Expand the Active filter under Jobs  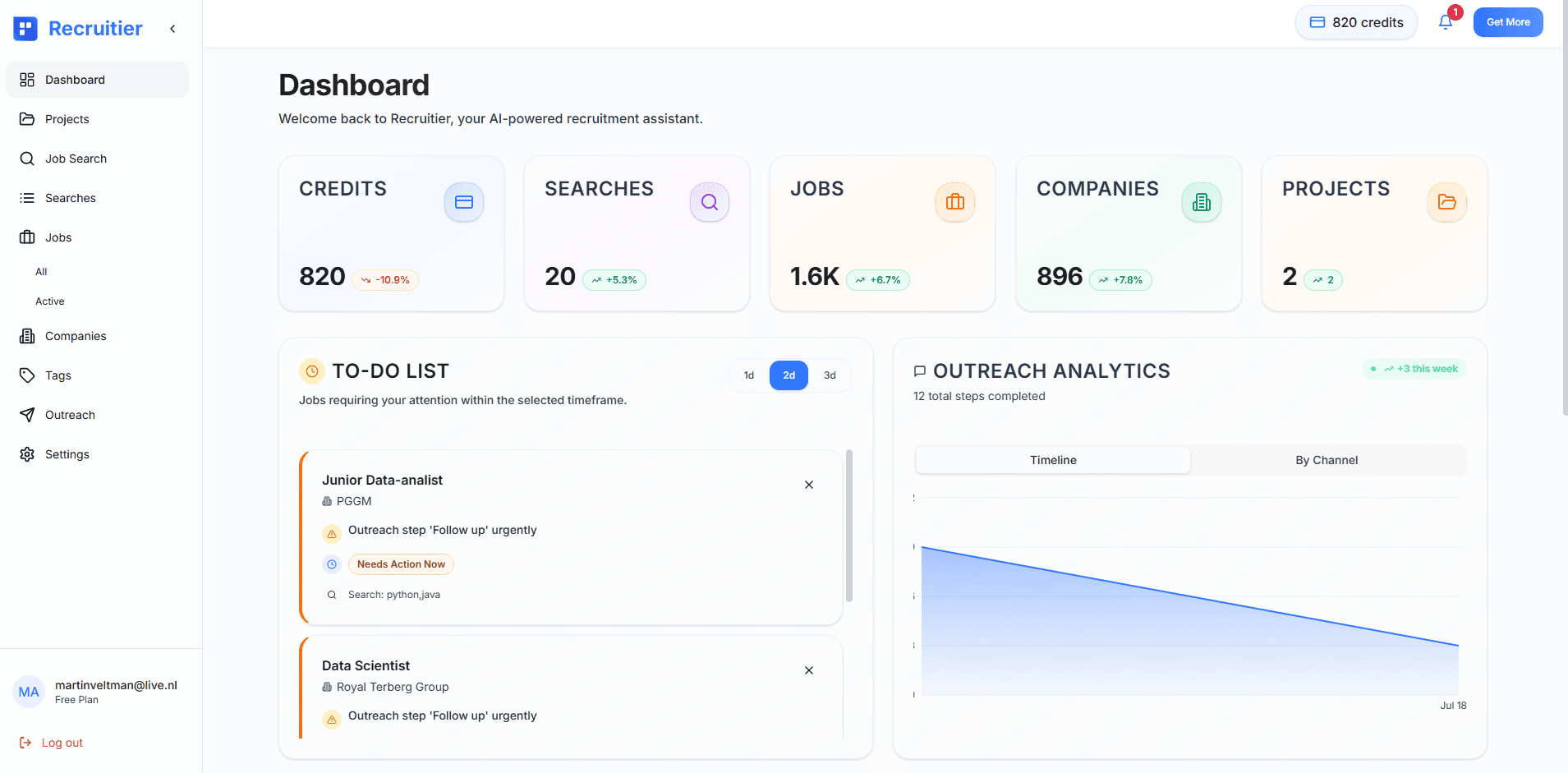click(x=49, y=301)
